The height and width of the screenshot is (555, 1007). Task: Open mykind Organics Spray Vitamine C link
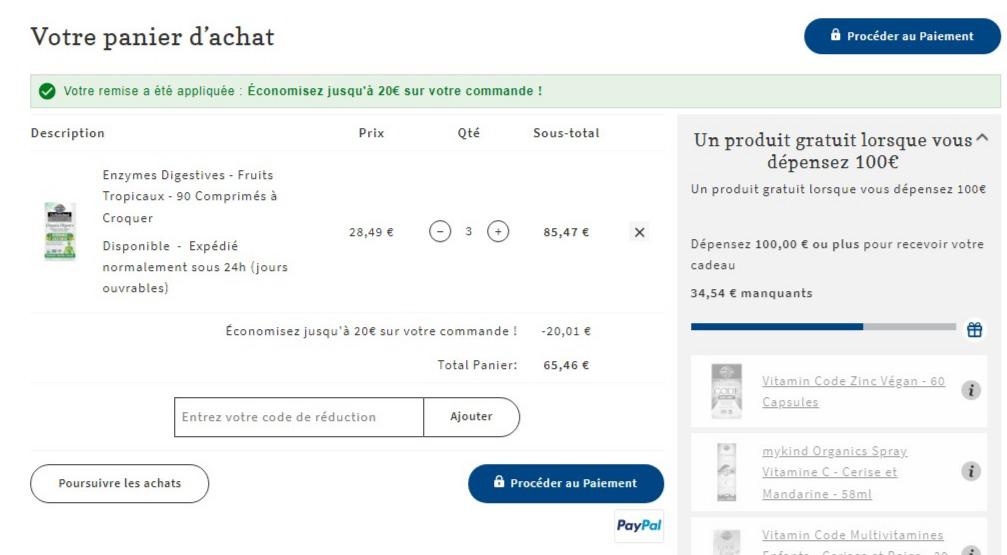[x=835, y=472]
